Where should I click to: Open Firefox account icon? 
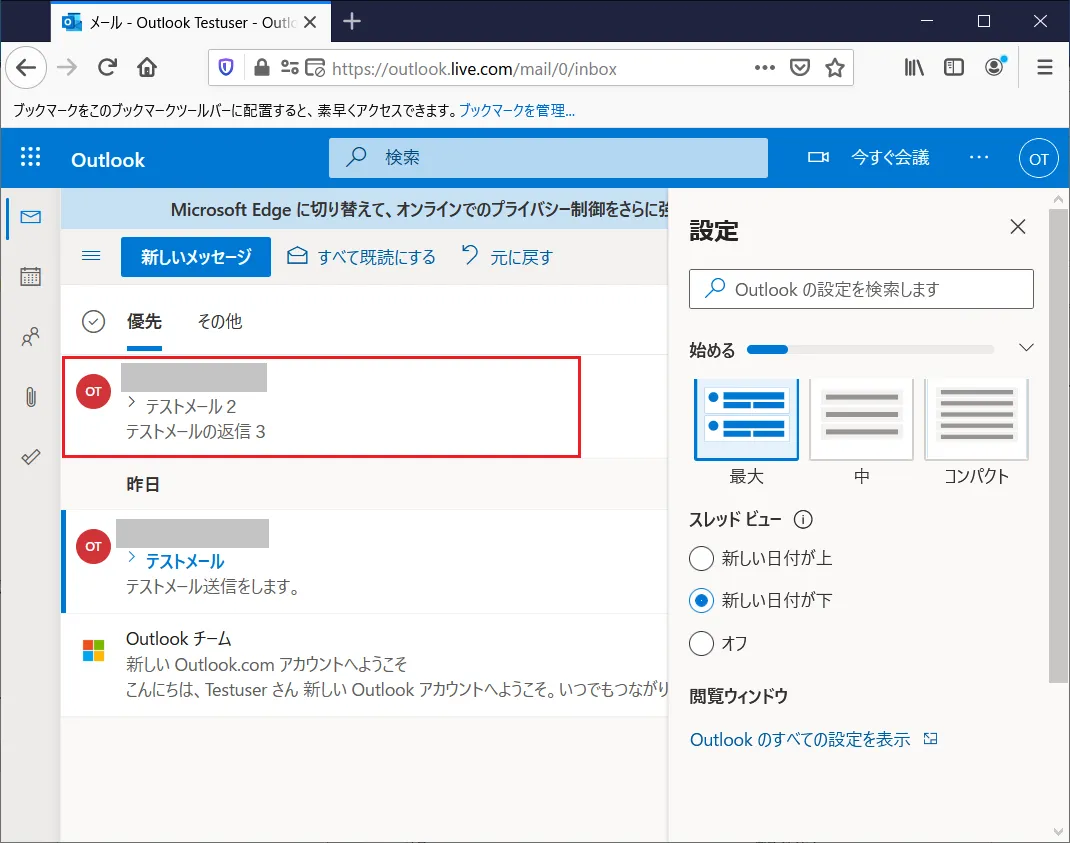[994, 66]
